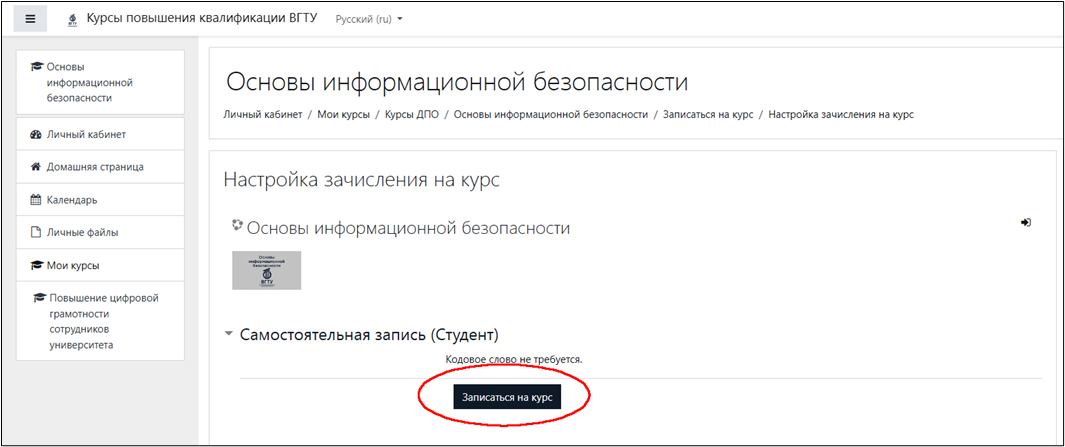This screenshot has height=447, width=1065.
Task: Click the dashboard icon beside Личный кабинет
Action: 36,134
